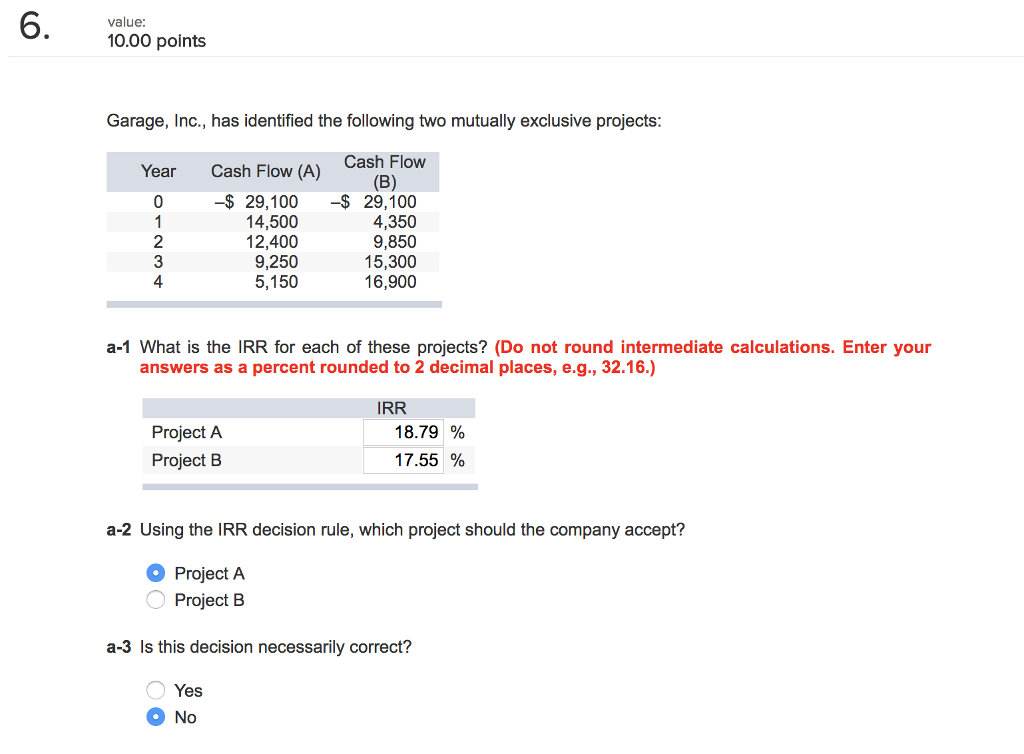Select the Project A radio button under a-2
Screen dimensions: 1024x754
(156, 572)
